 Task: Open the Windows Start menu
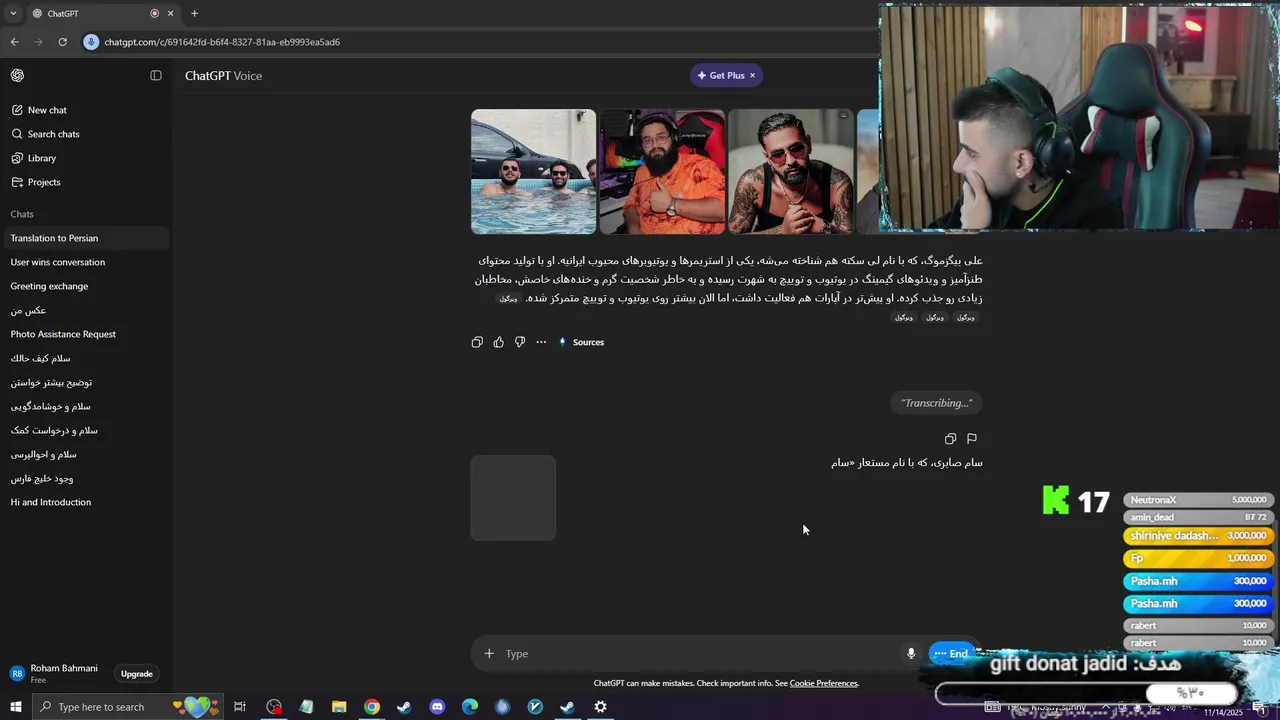[16, 707]
